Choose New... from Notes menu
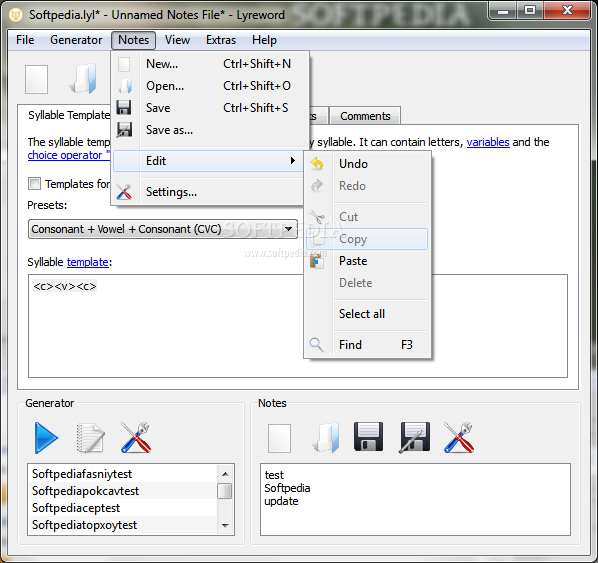Image resolution: width=598 pixels, height=563 pixels. point(209,64)
